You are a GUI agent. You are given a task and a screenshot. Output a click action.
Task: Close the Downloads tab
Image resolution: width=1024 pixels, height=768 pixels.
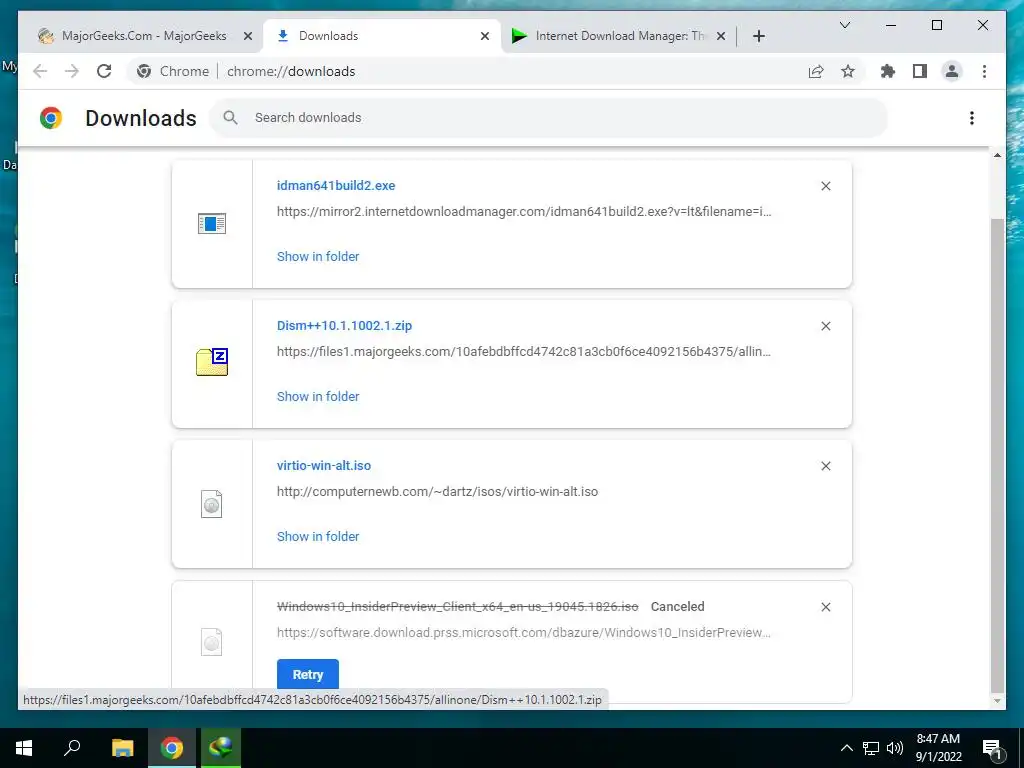[485, 36]
